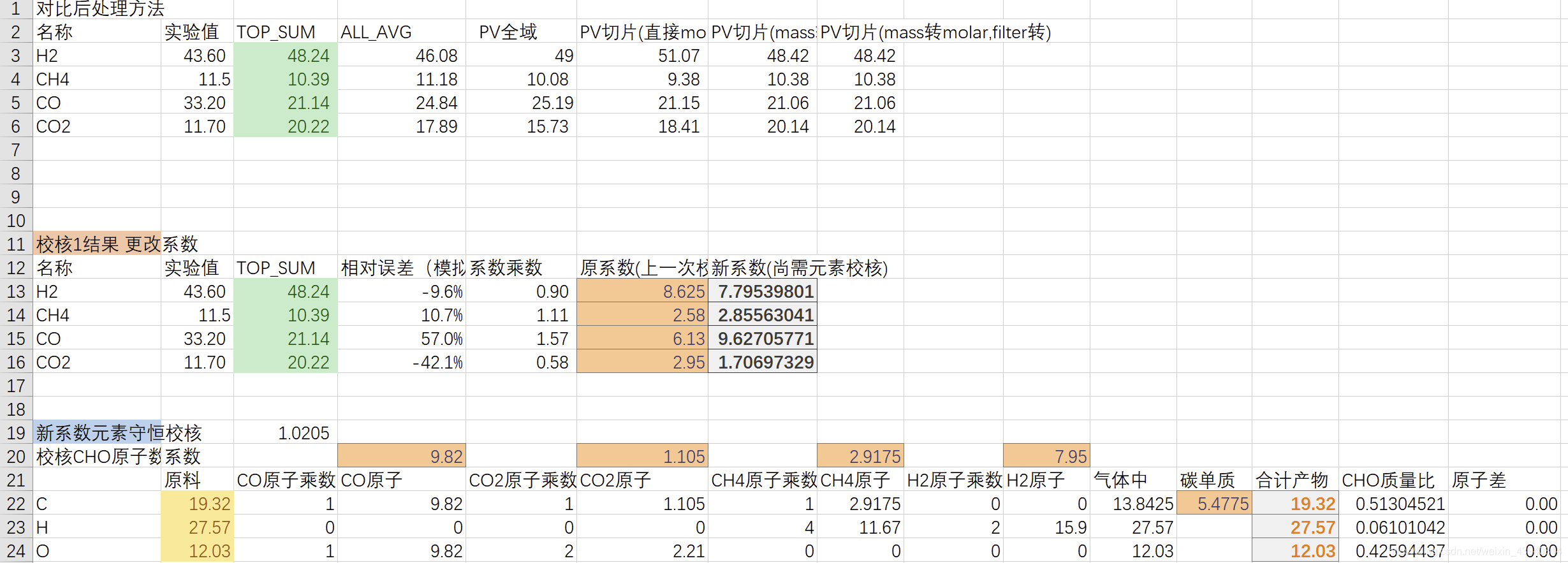Viewport: 1568px width, 563px height.
Task: Select yellow cell 27.57 in row H
Action: (197, 527)
